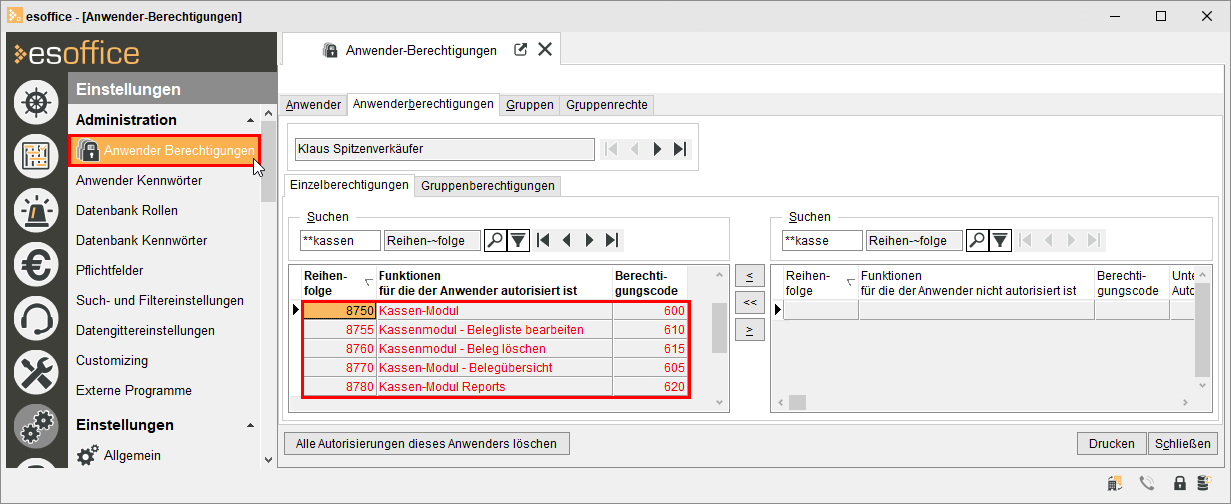
Task: Select row Kassenmodul - Beleg löschen
Action: tap(495, 349)
